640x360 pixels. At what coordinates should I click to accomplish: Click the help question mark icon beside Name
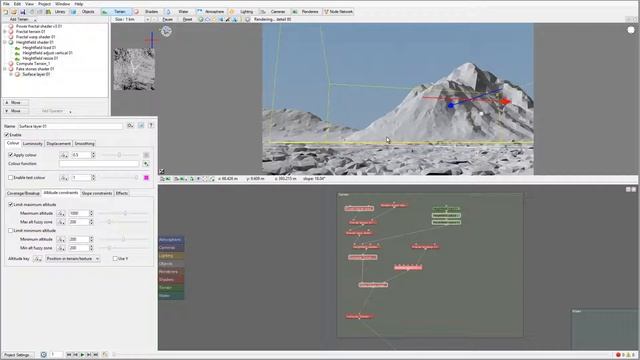coord(151,126)
